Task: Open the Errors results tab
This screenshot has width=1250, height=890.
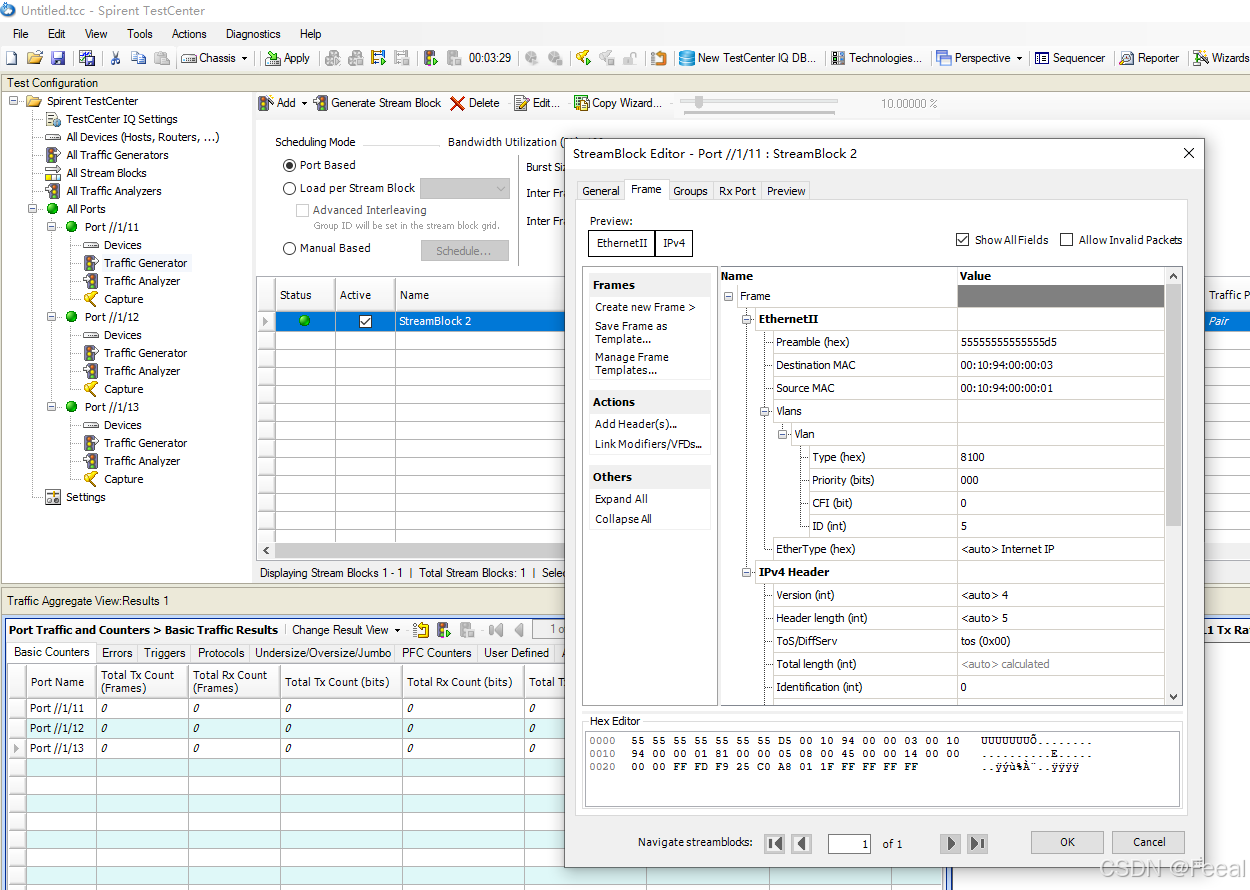Action: 116,653
